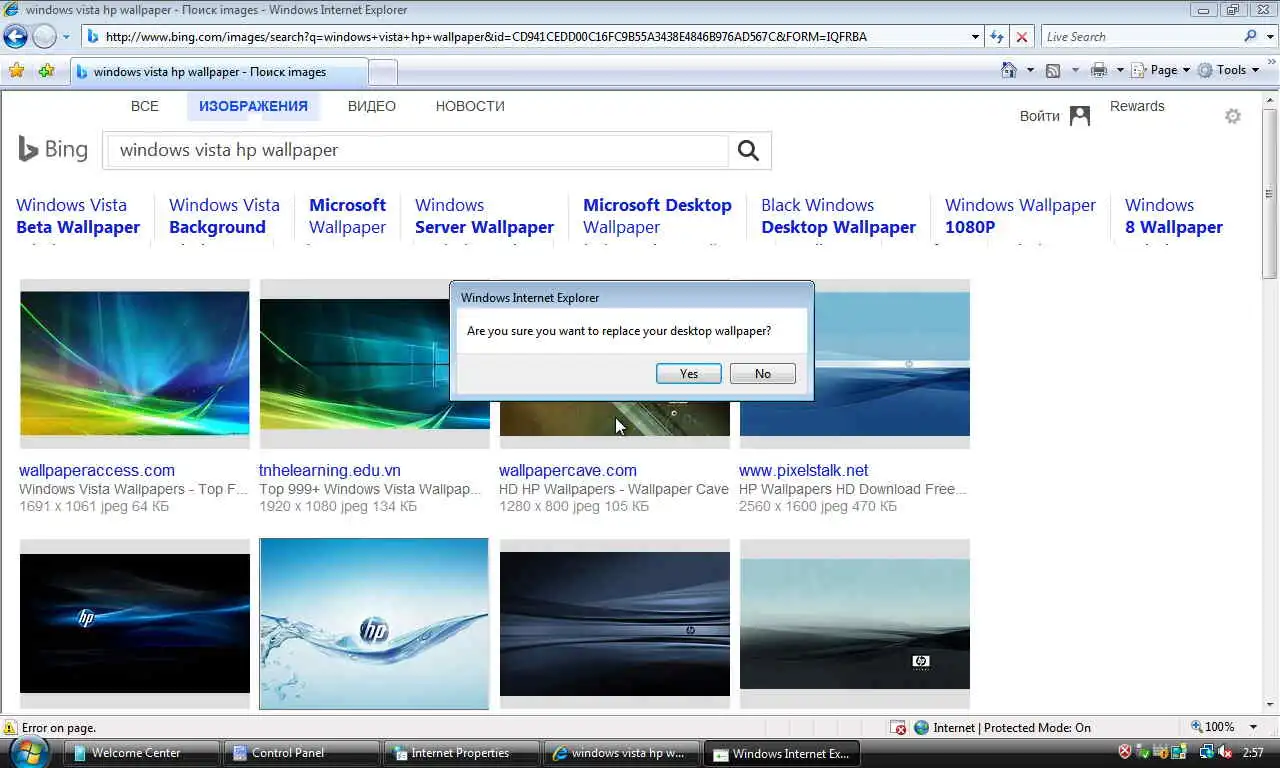Switch to Internet Properties taskbar button
Screen dimensions: 1280x768
[x=462, y=753]
